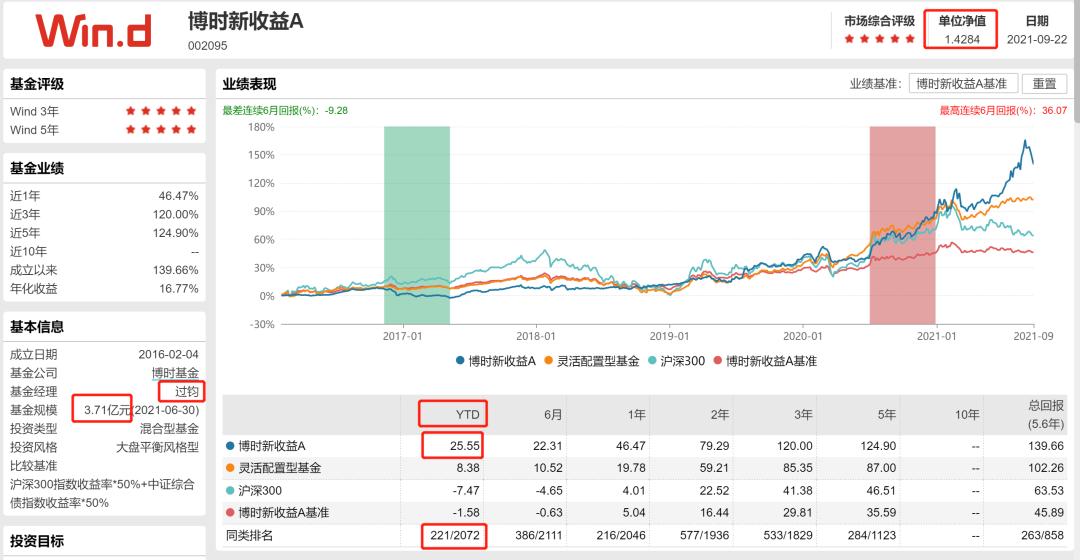This screenshot has width=1080, height=560.
Task: Click the 基金规模 value 3.71亿元
Action: pyautogui.click(x=107, y=410)
